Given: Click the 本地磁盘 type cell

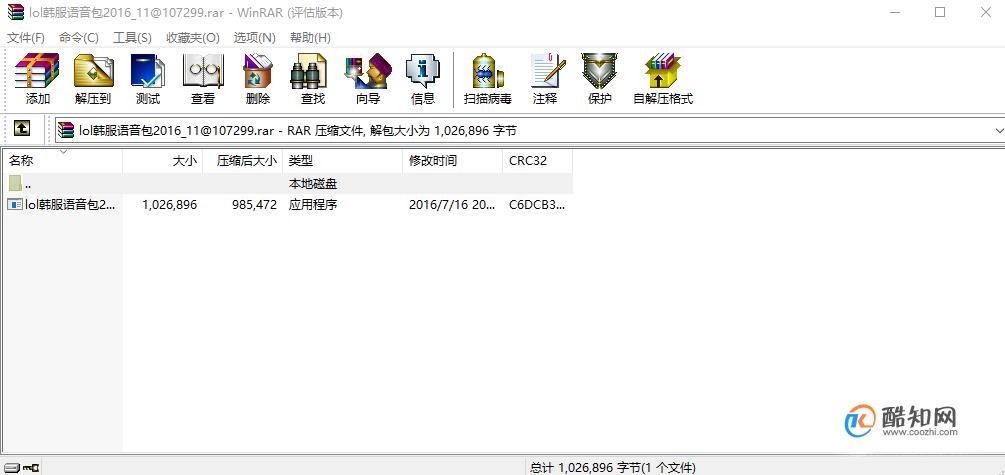Looking at the screenshot, I should [x=313, y=184].
